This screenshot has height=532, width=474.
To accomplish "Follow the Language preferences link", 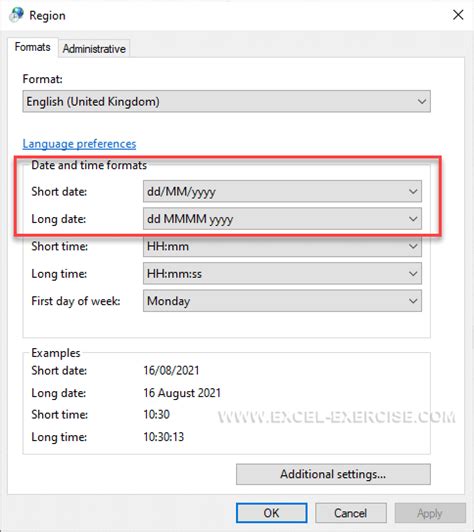I will click(x=79, y=144).
